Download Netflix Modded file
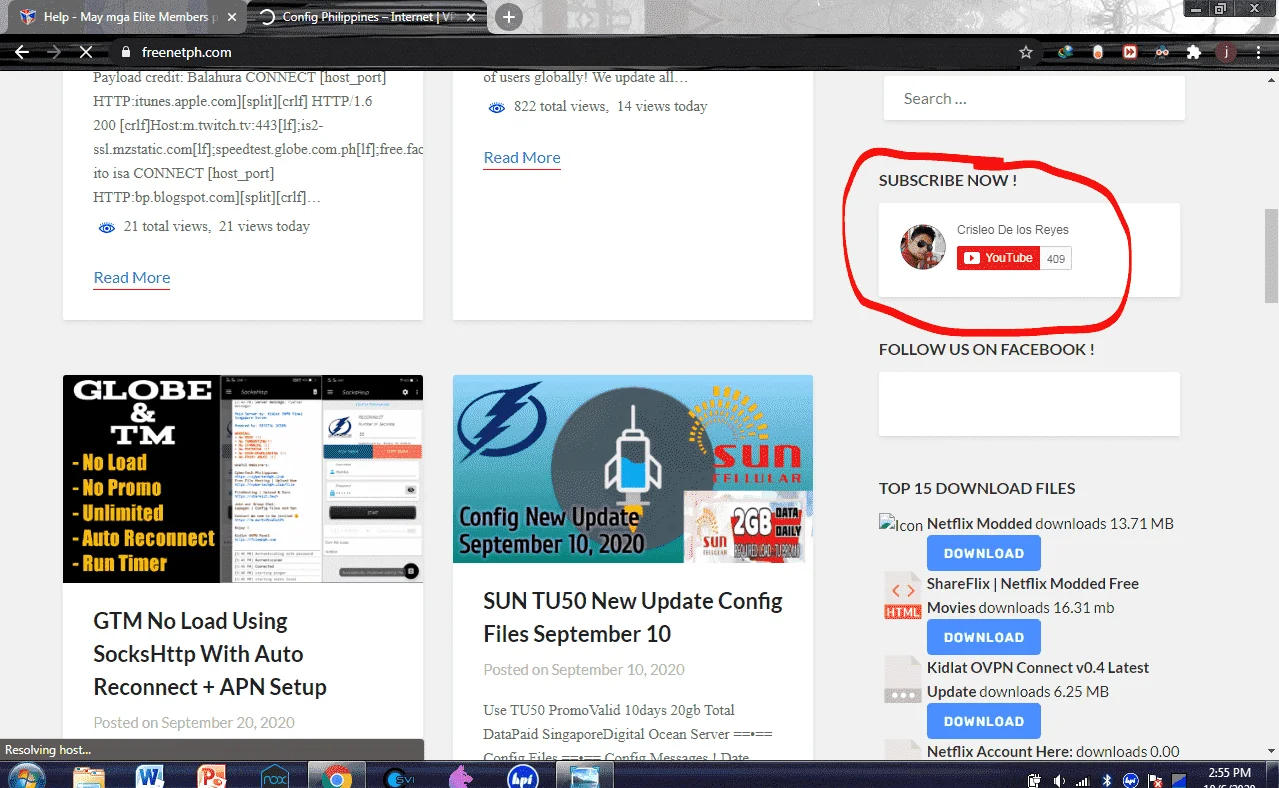 [984, 553]
